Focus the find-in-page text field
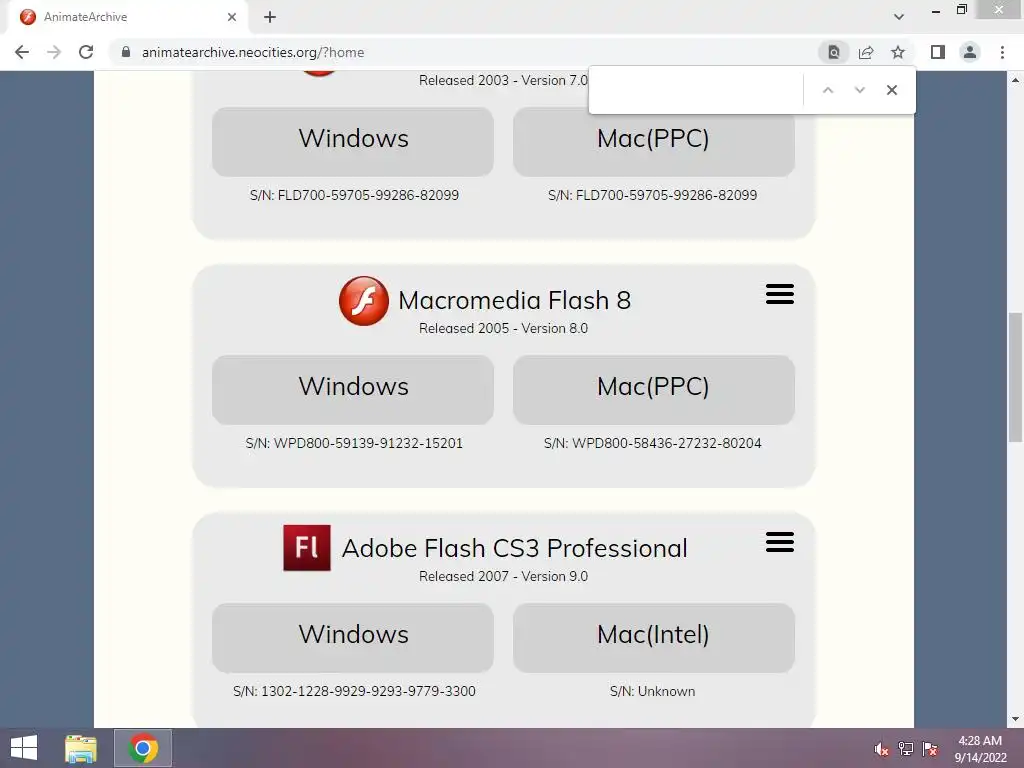Image resolution: width=1024 pixels, height=768 pixels. pos(696,90)
